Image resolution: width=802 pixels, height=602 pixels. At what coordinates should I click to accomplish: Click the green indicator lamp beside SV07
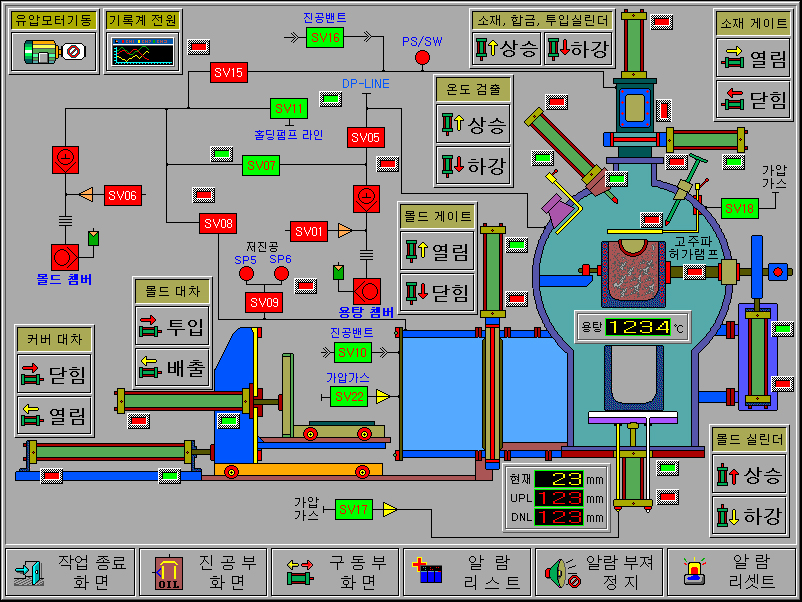click(x=221, y=154)
